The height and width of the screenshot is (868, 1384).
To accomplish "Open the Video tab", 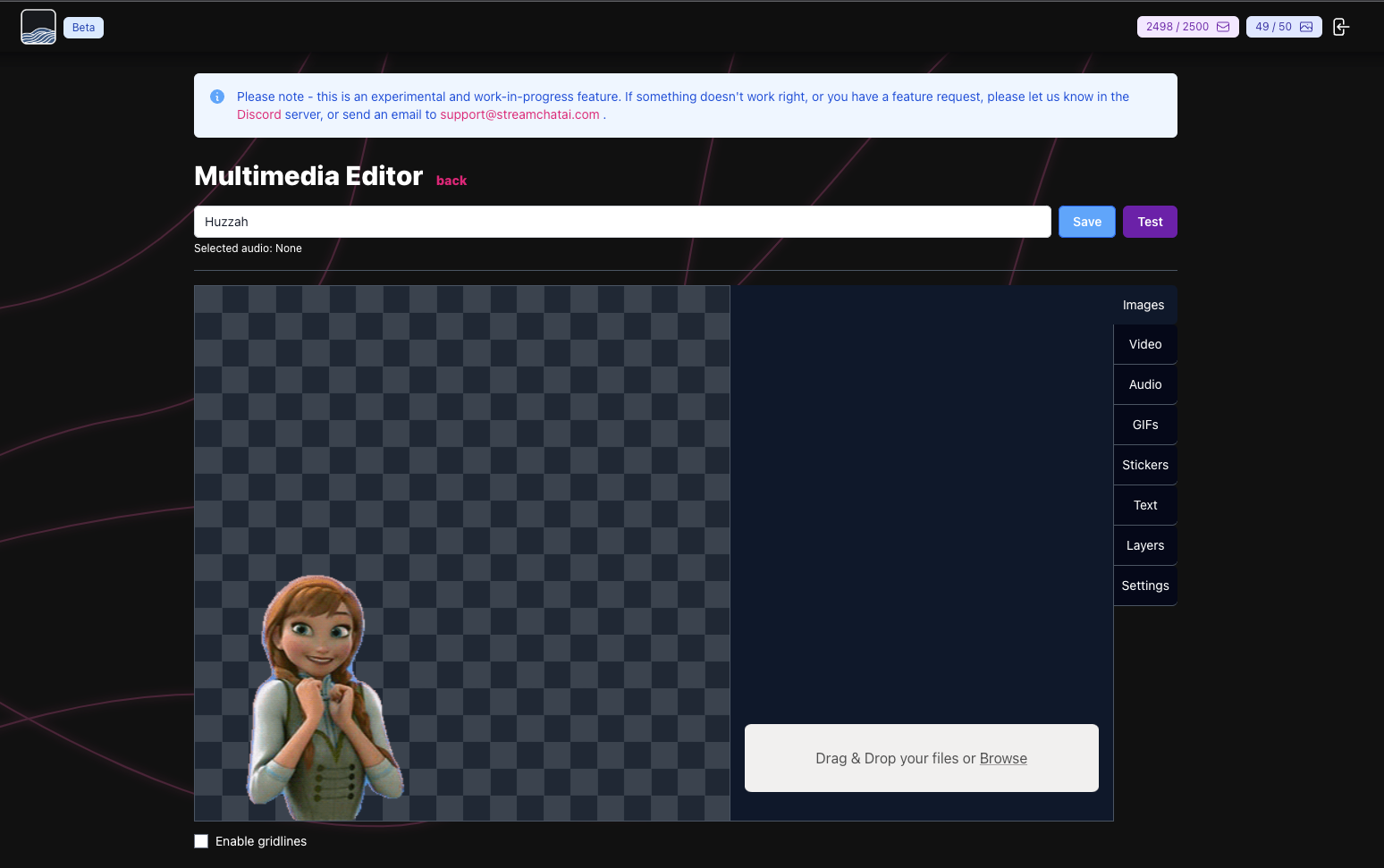I will tap(1144, 344).
